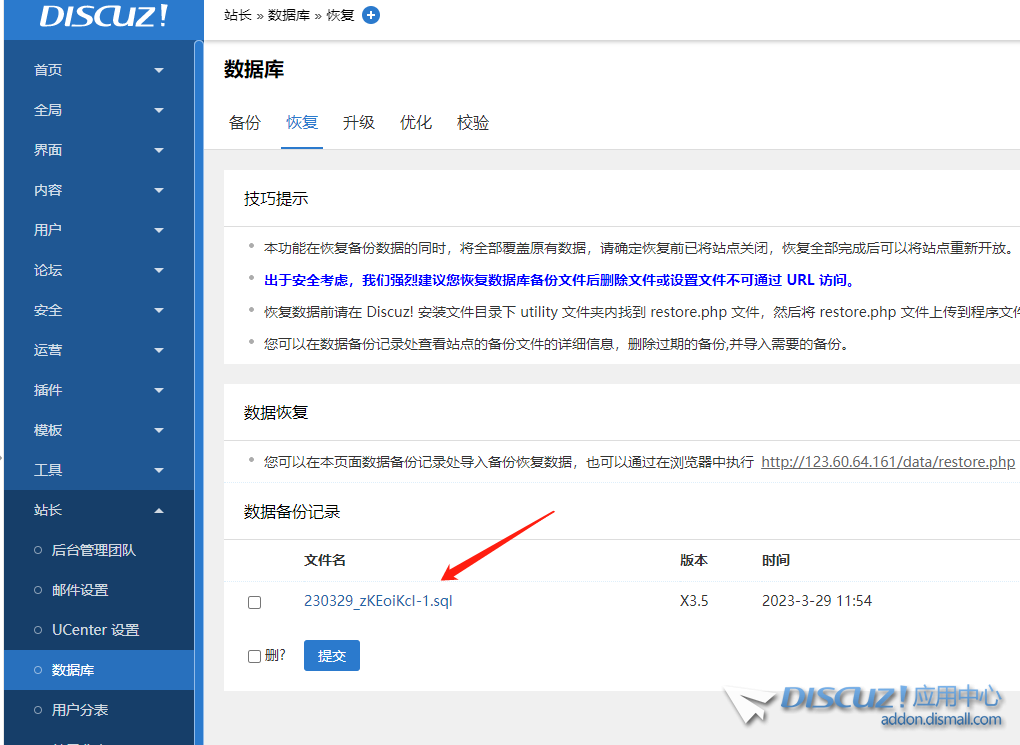Select the 后台管理团队 bullet item

click(93, 550)
